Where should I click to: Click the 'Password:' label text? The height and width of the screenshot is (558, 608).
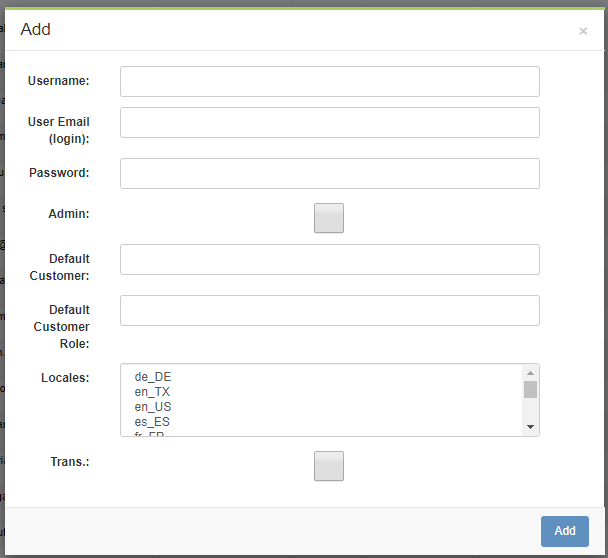(x=59, y=173)
